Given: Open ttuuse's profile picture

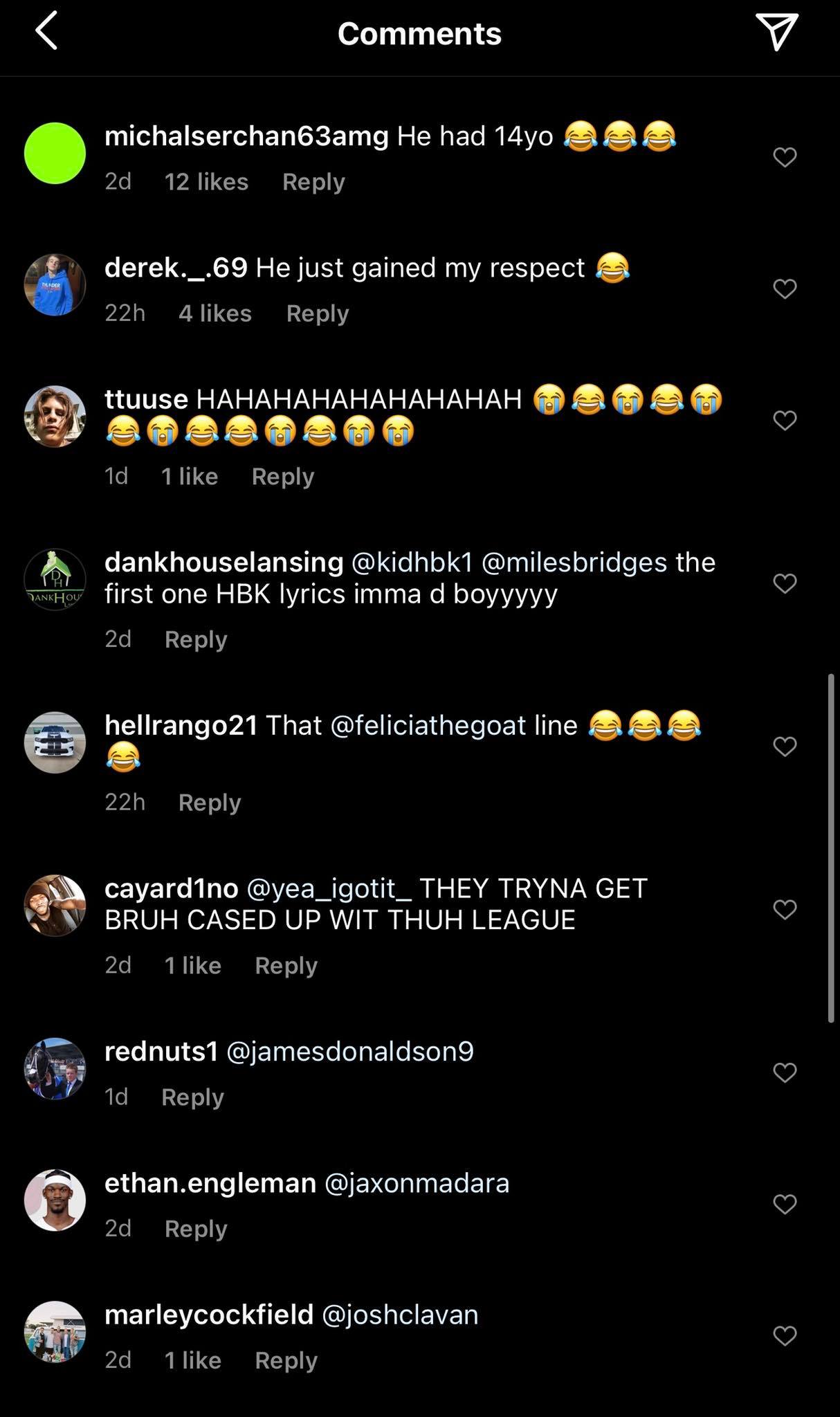Looking at the screenshot, I should click(55, 417).
